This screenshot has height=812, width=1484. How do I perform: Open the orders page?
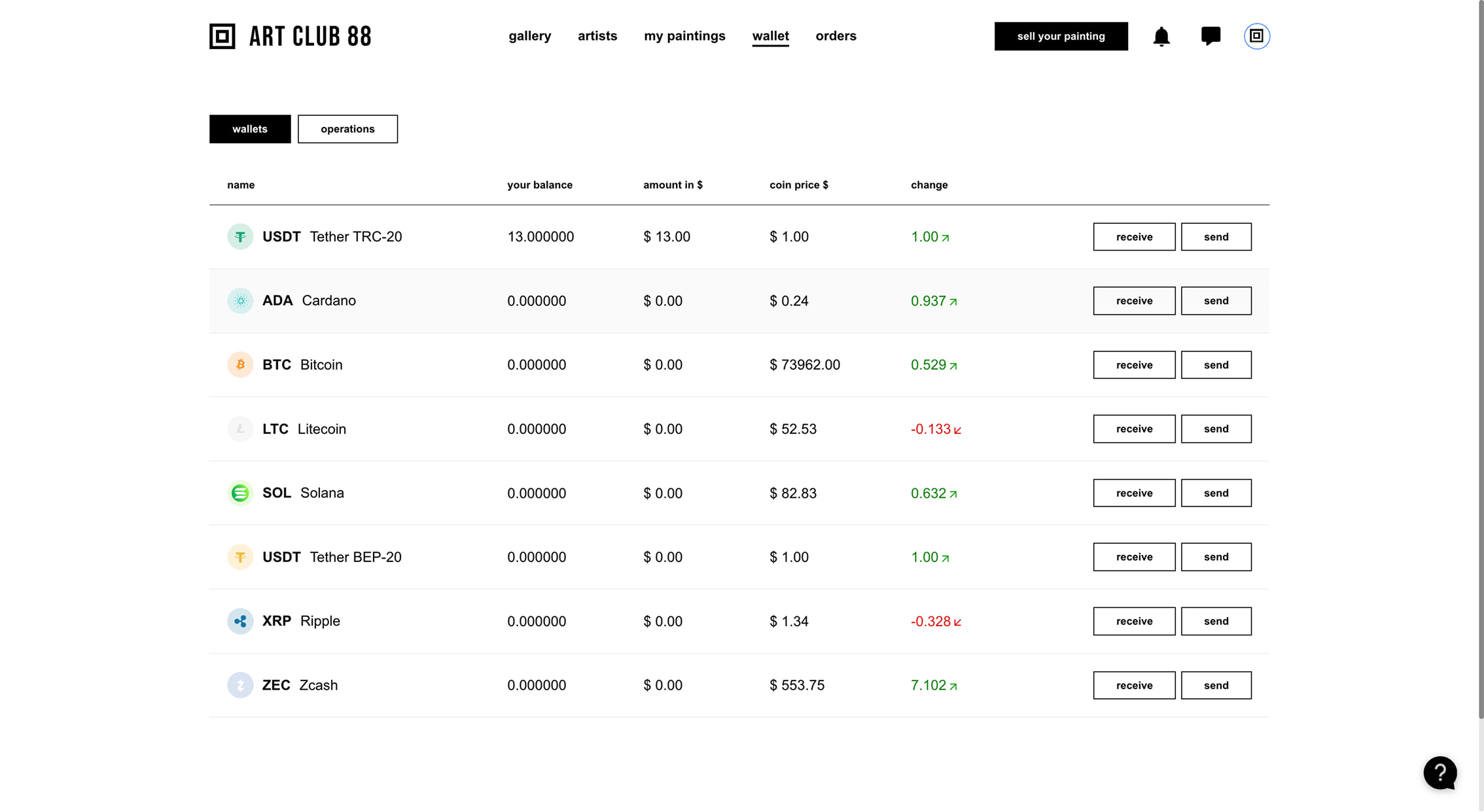[836, 36]
